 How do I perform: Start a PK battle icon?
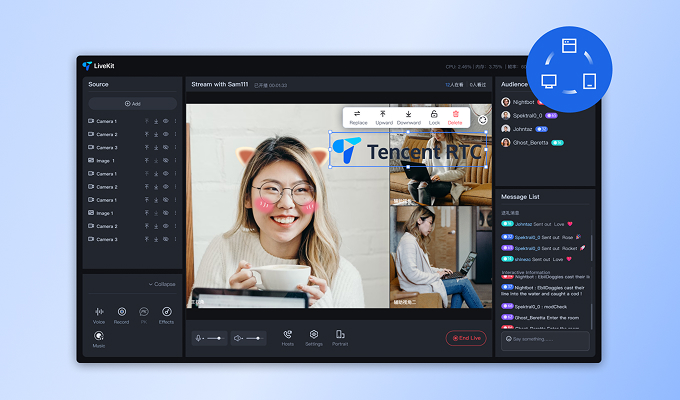144,311
